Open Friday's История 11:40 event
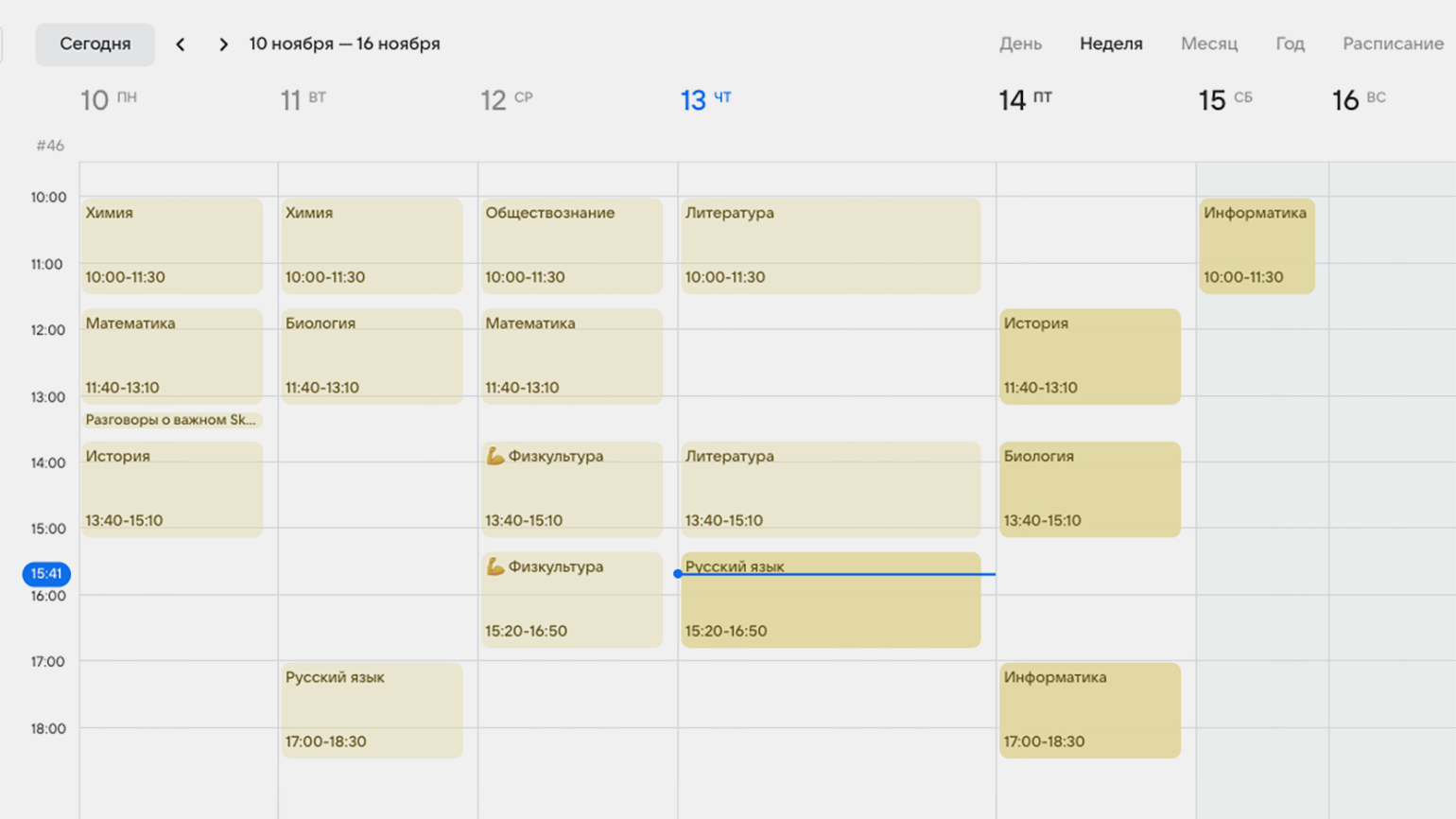This screenshot has width=1456, height=819. [1089, 357]
